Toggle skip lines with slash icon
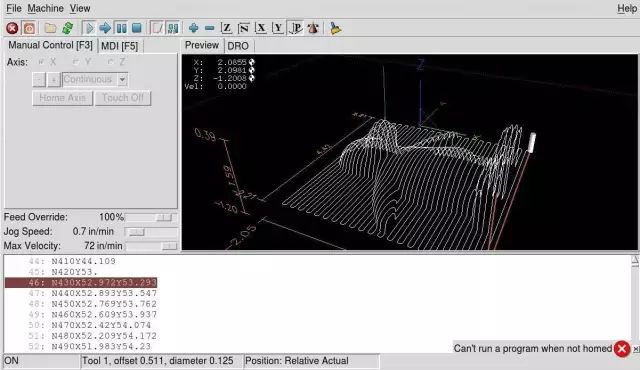This screenshot has height=370, width=640. [157, 28]
